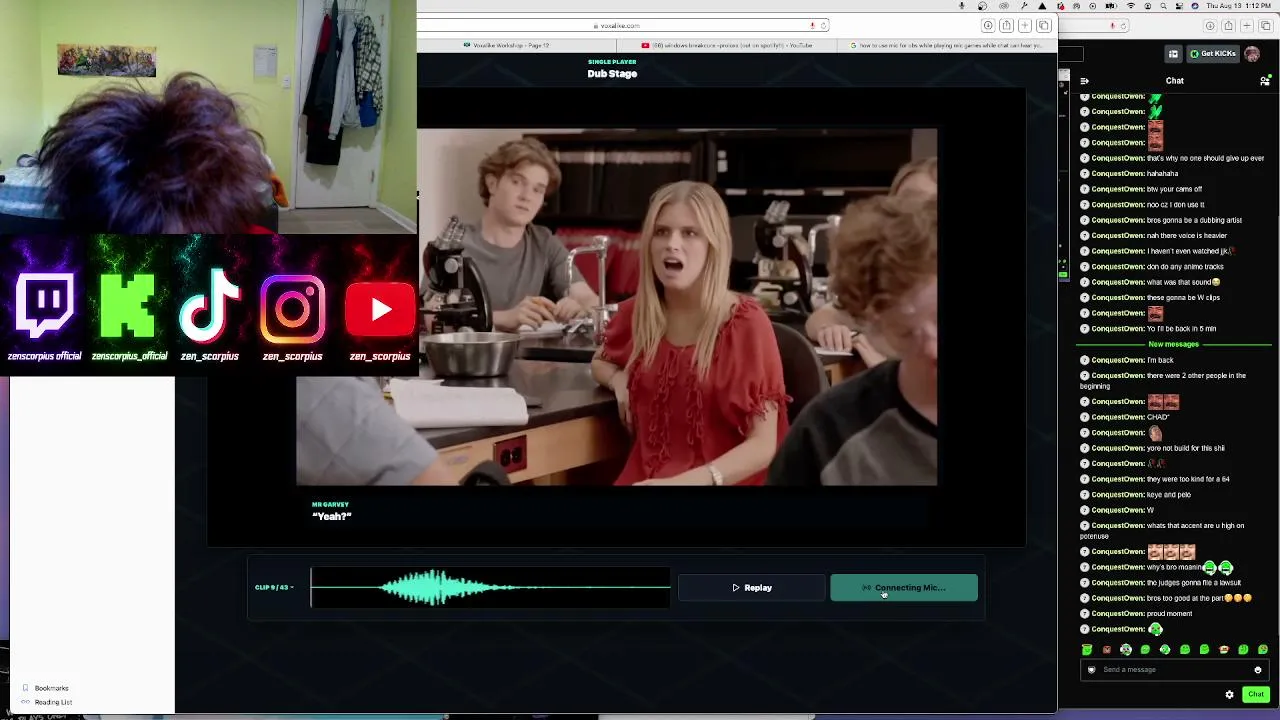This screenshot has width=1280, height=720.
Task: Send message with green Chat button
Action: (1256, 694)
